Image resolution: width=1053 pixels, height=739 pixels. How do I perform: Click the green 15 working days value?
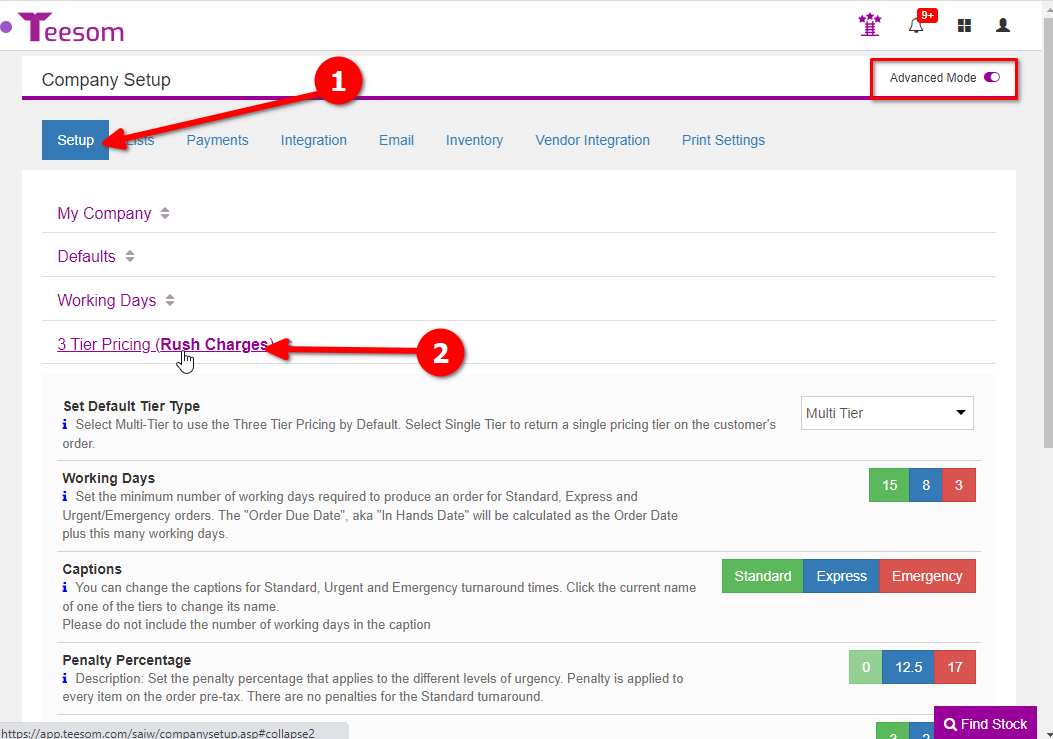pos(889,485)
